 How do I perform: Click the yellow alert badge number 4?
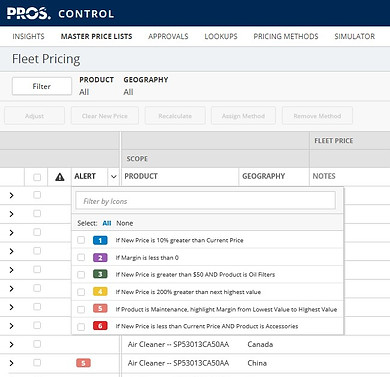tap(100, 292)
